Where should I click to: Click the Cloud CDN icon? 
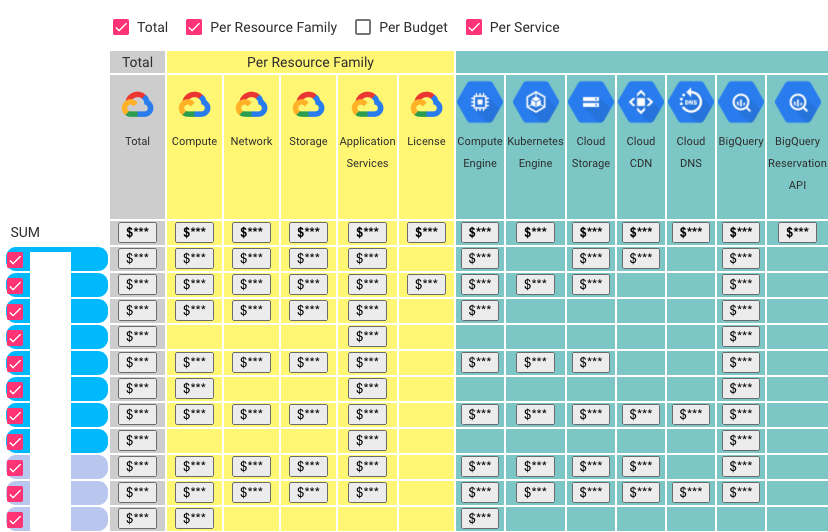click(641, 102)
